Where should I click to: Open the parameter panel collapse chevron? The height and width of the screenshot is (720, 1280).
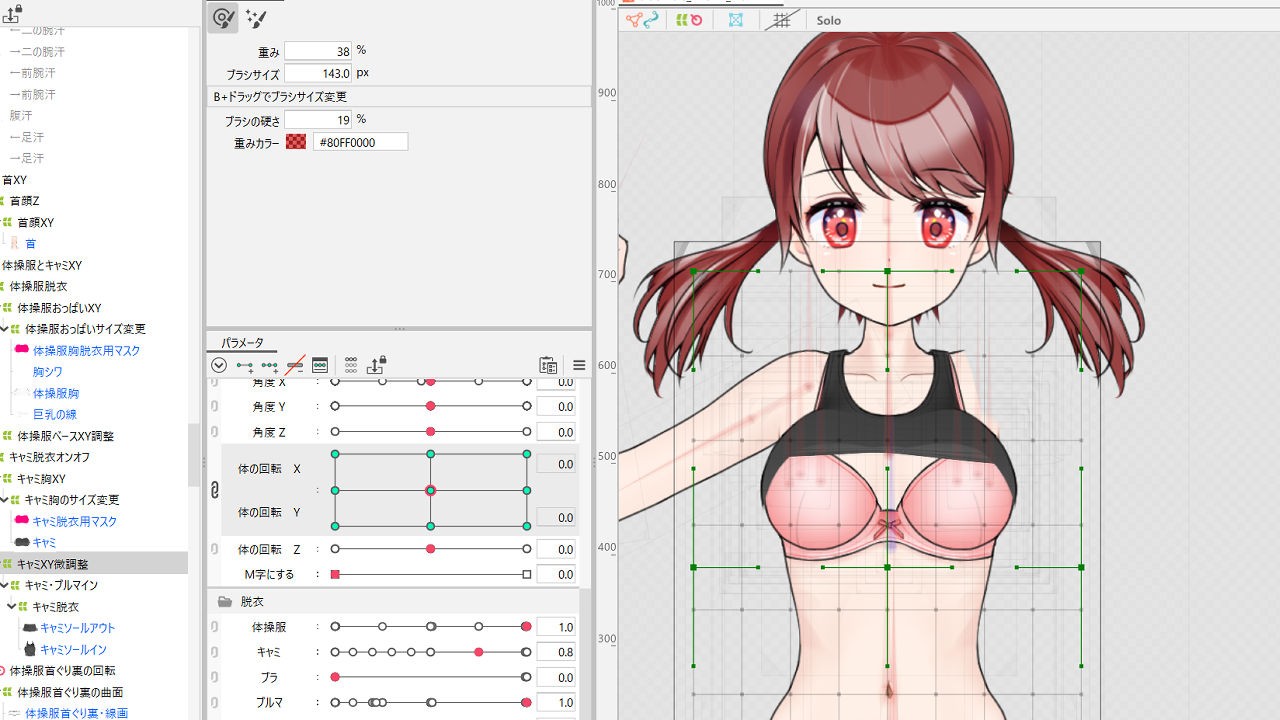point(218,365)
